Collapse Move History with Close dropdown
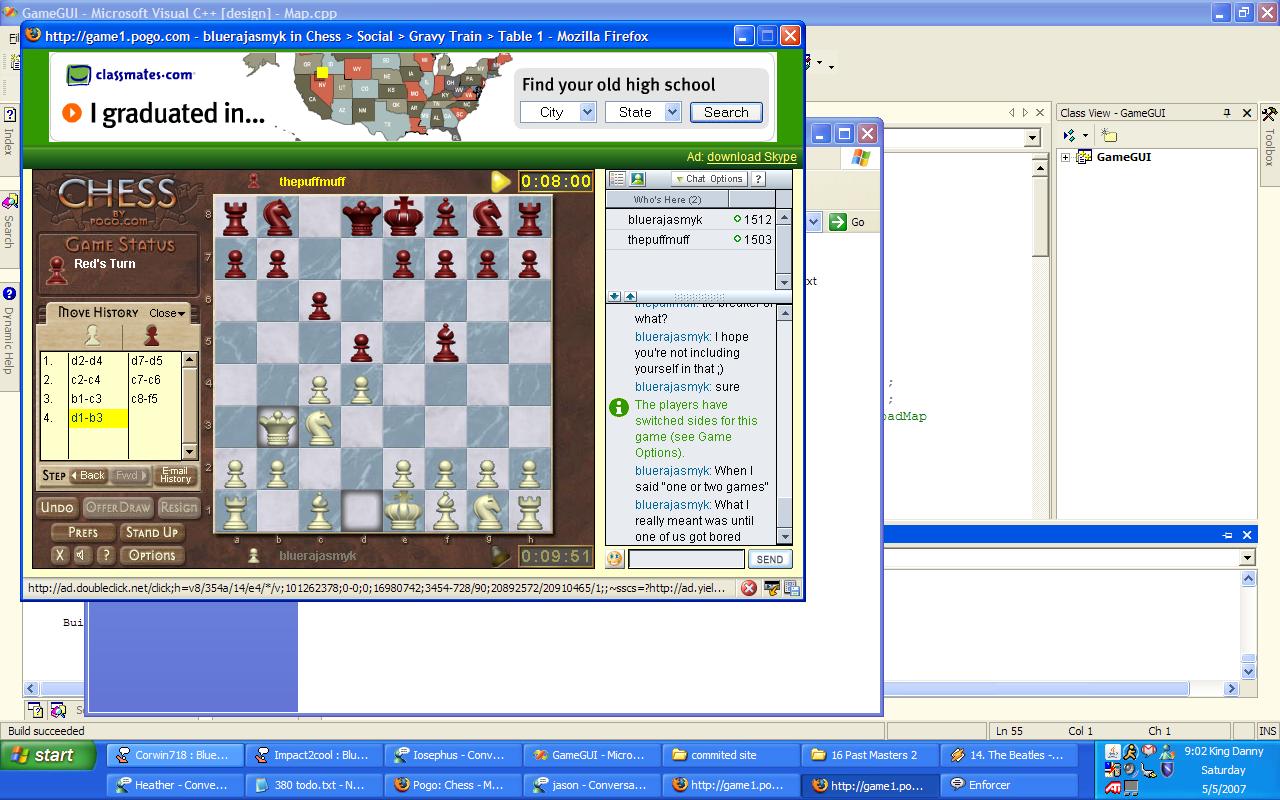The height and width of the screenshot is (800, 1280). [168, 313]
